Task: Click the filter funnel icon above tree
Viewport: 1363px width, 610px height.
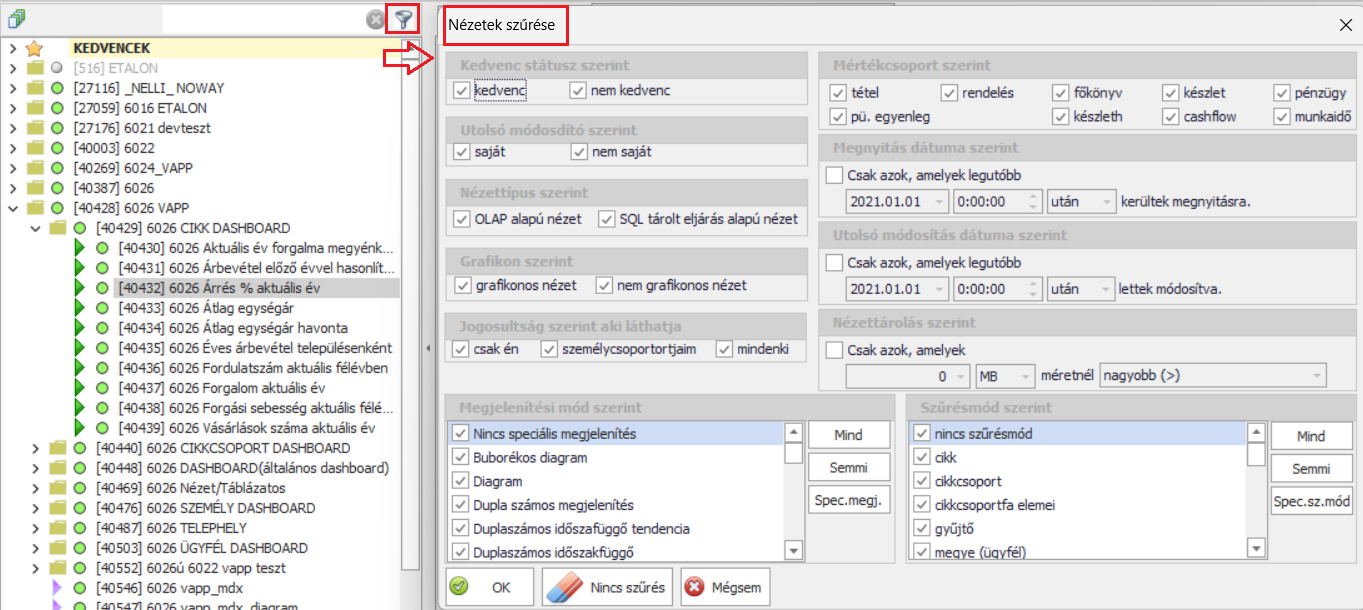Action: tap(402, 19)
